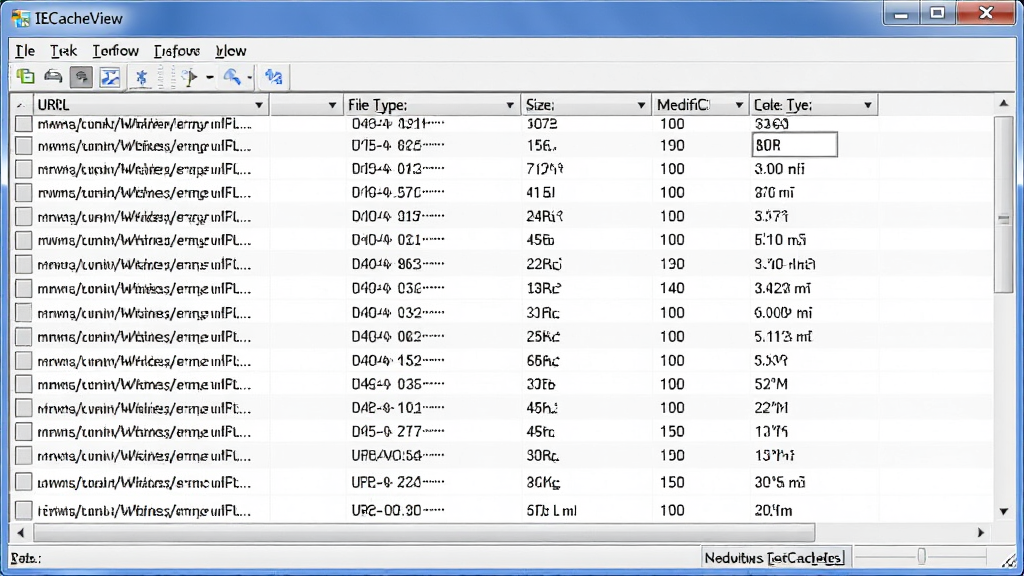
Task: Open the Torfow menu
Action: pos(116,51)
